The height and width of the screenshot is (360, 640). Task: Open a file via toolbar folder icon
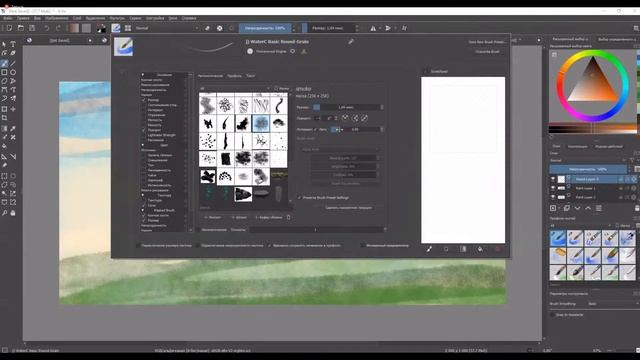(x=20, y=28)
